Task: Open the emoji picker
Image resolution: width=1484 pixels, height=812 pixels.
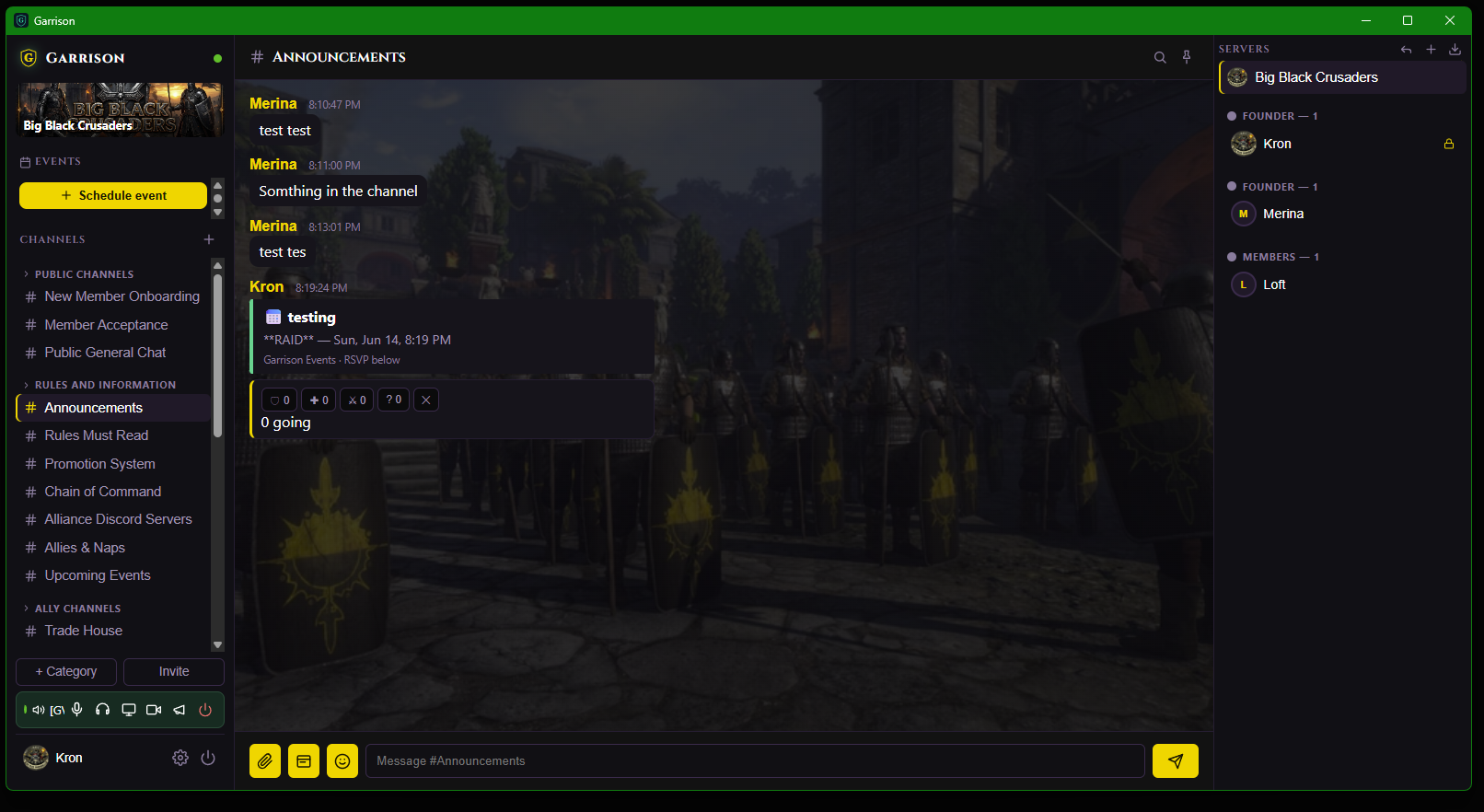Action: click(x=342, y=761)
